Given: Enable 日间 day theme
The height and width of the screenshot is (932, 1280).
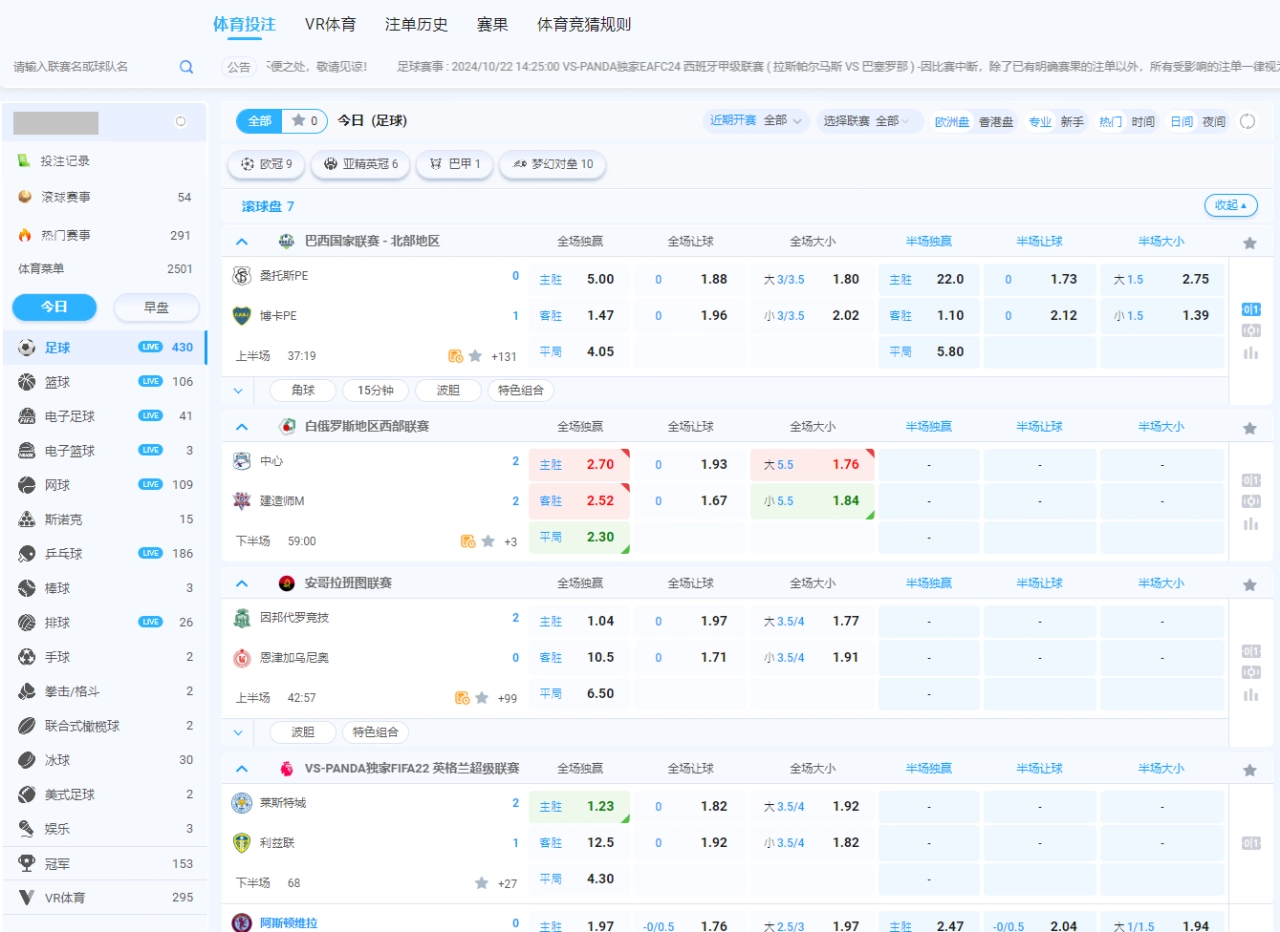Looking at the screenshot, I should click(1181, 122).
